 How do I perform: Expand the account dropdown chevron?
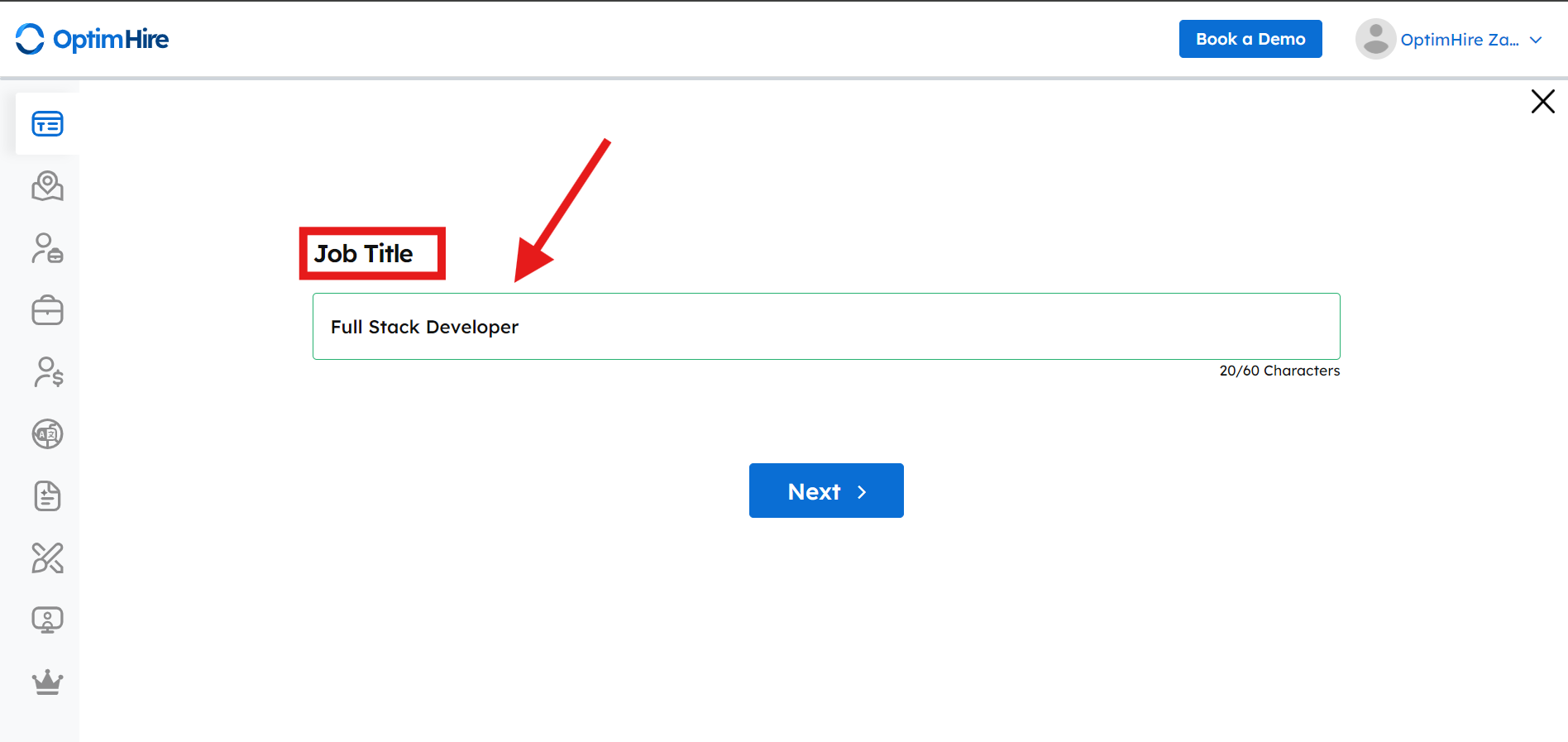1536,40
